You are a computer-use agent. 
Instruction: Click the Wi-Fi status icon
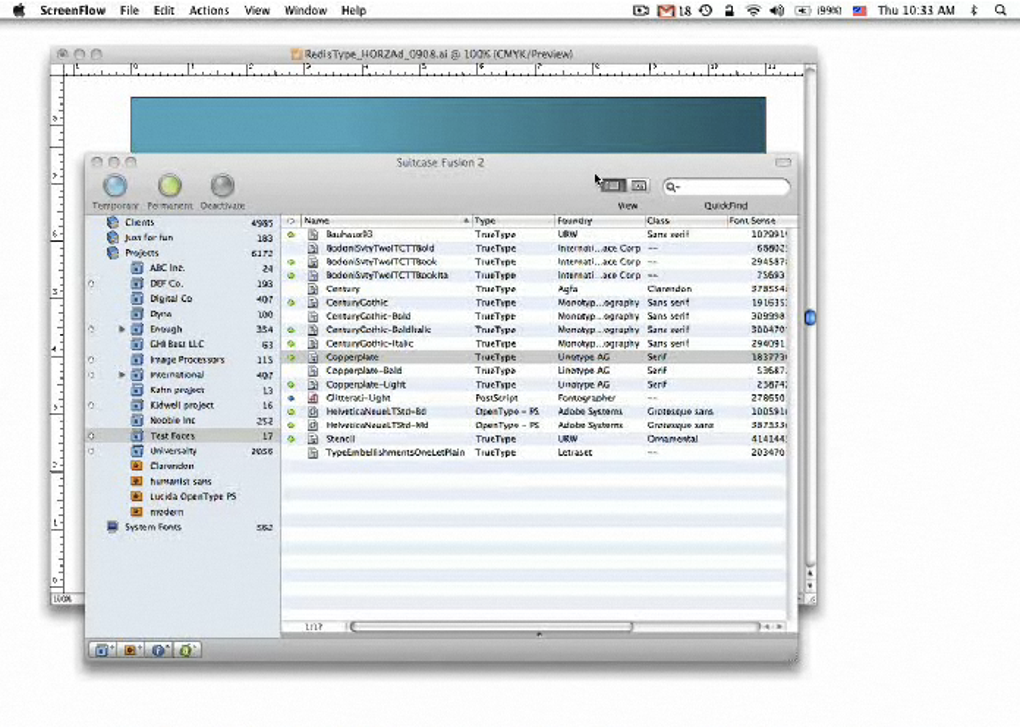753,10
